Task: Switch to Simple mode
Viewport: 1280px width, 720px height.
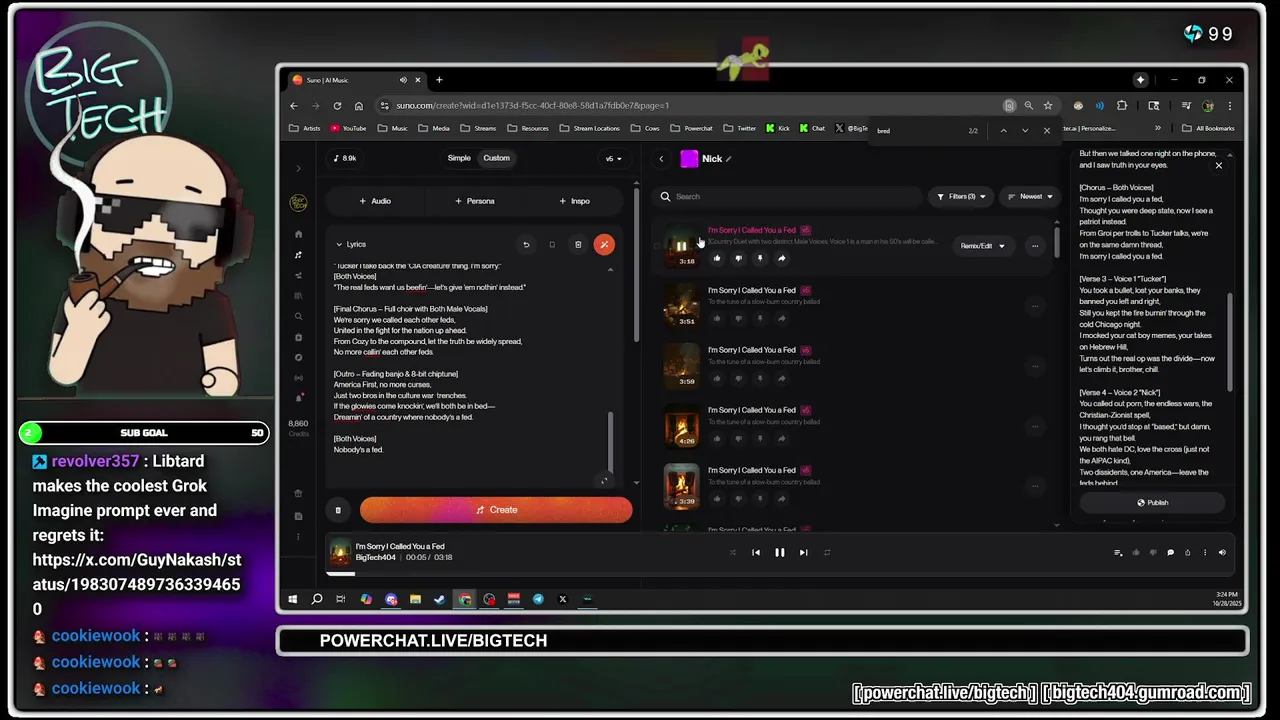Action: [x=459, y=158]
